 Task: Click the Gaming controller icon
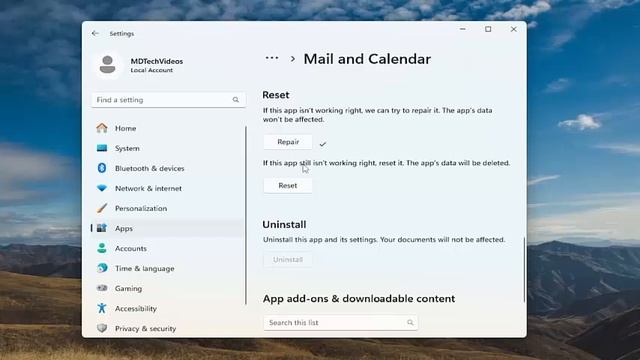[x=102, y=288]
